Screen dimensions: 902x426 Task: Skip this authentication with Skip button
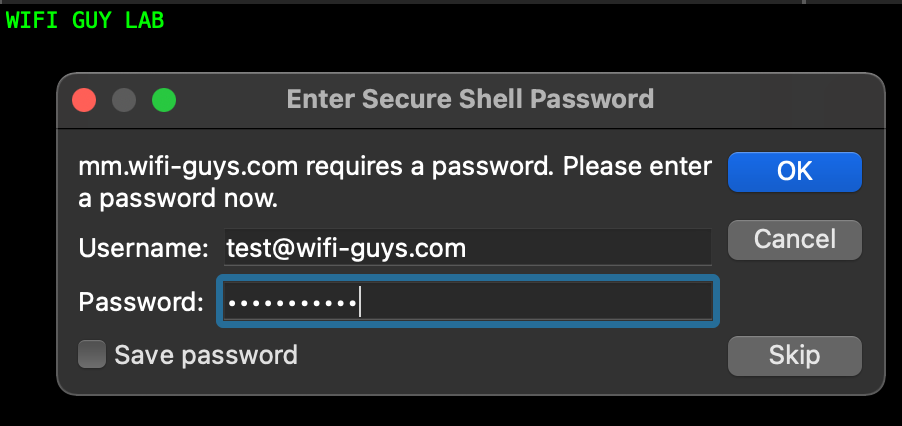[x=794, y=354]
